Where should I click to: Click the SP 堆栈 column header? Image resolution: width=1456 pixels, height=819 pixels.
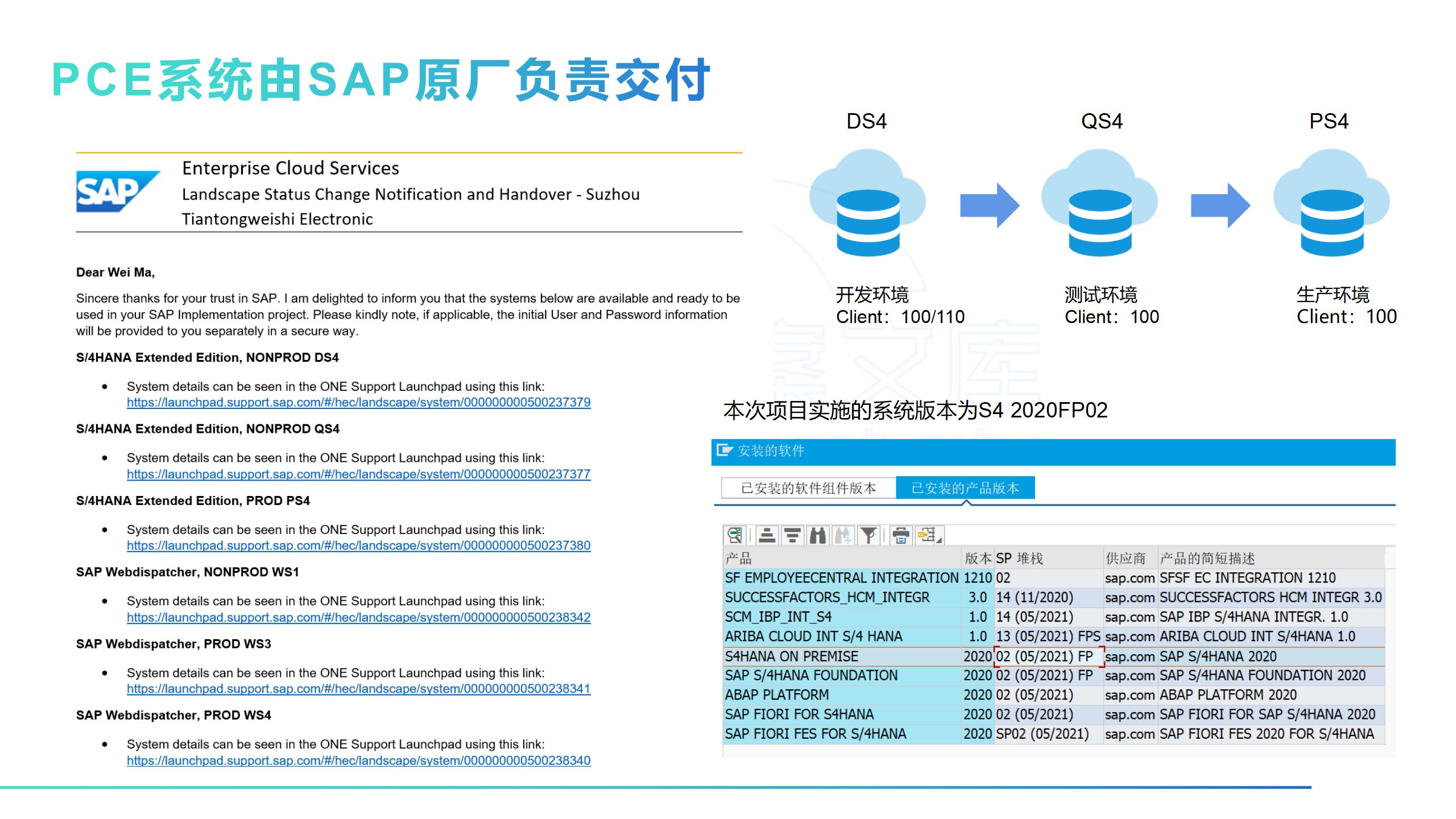click(1019, 559)
